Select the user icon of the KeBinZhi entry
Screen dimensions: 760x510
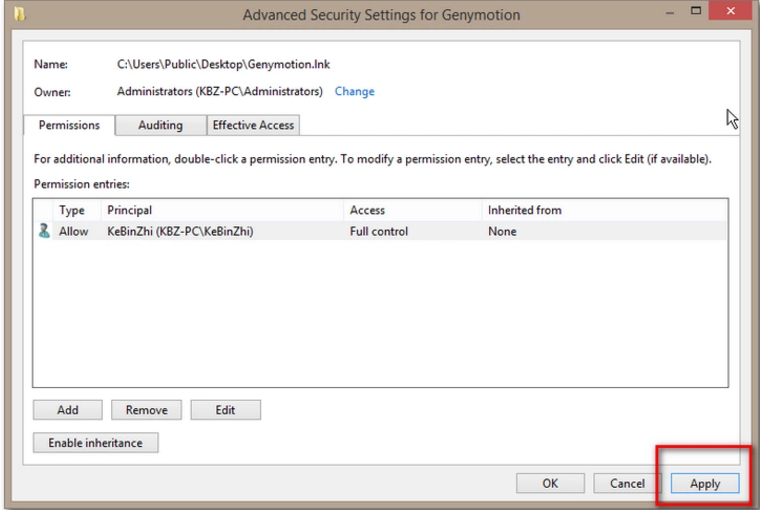(44, 231)
